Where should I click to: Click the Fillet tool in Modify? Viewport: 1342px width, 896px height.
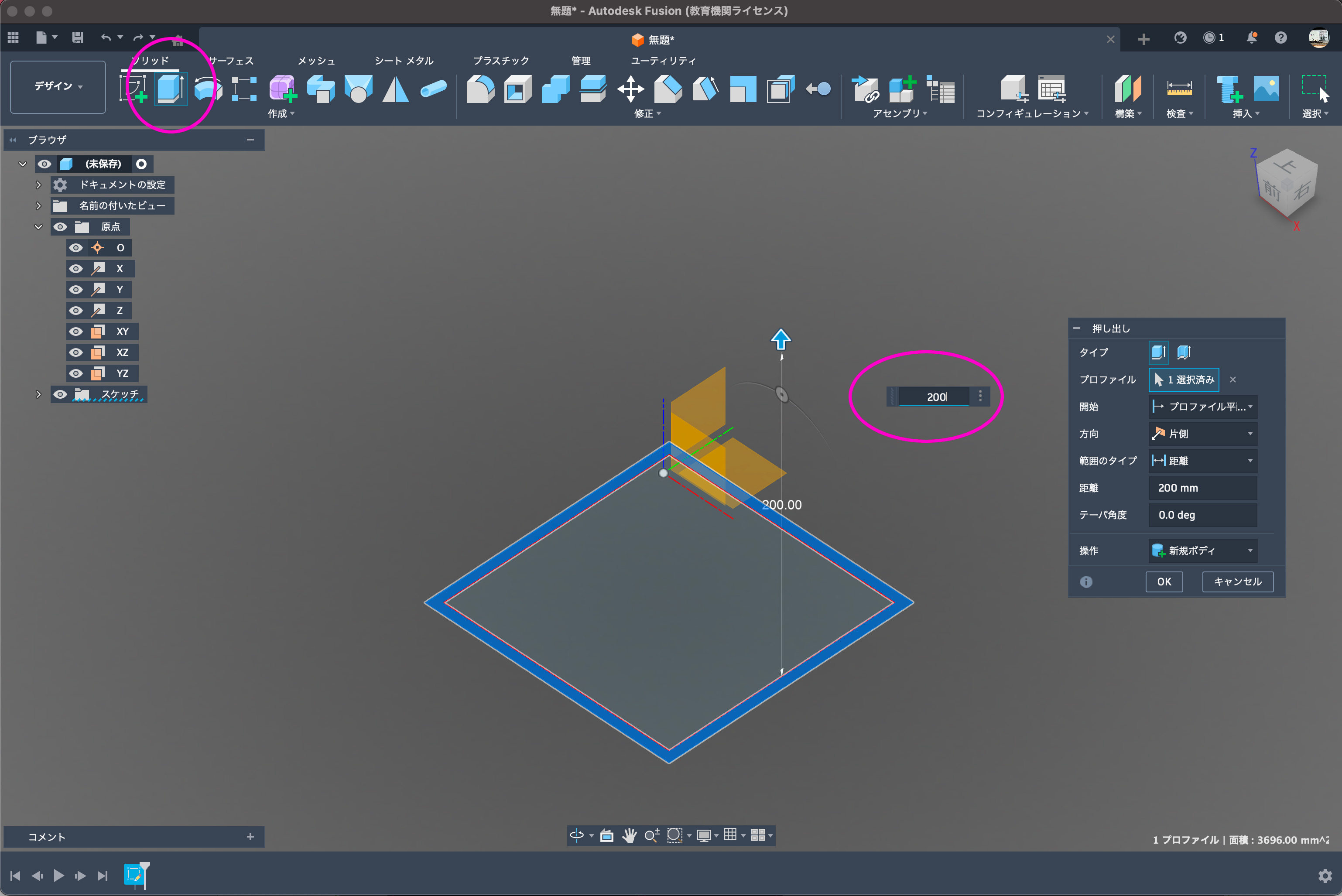(480, 89)
